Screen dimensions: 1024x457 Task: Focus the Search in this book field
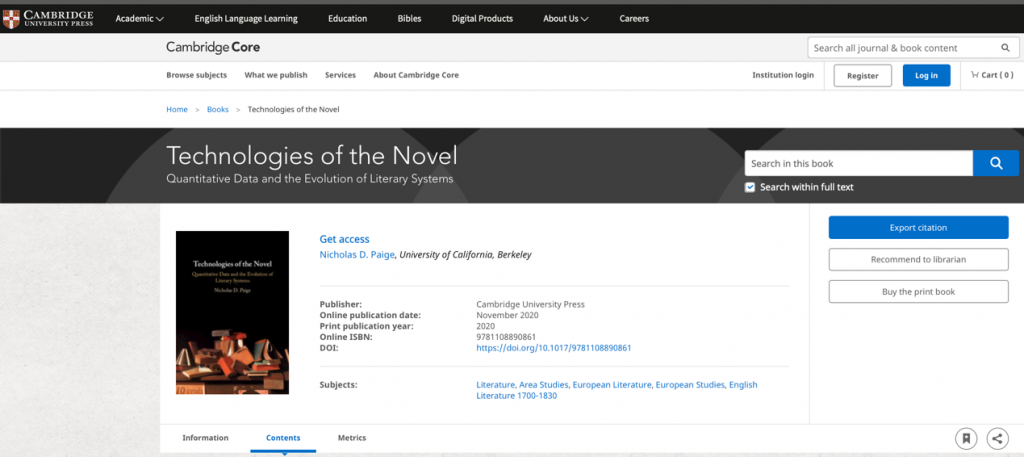click(859, 163)
